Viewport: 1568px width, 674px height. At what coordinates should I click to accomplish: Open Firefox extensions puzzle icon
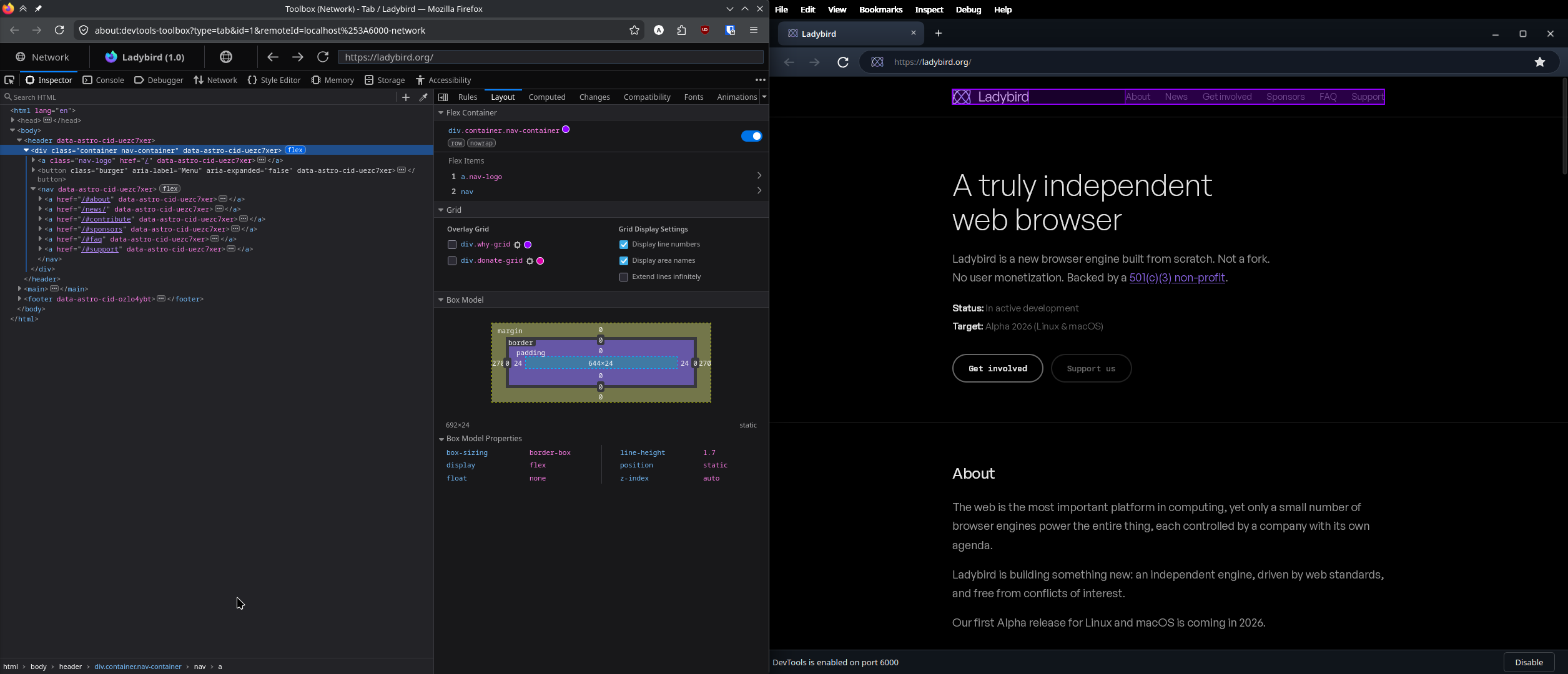(682, 30)
